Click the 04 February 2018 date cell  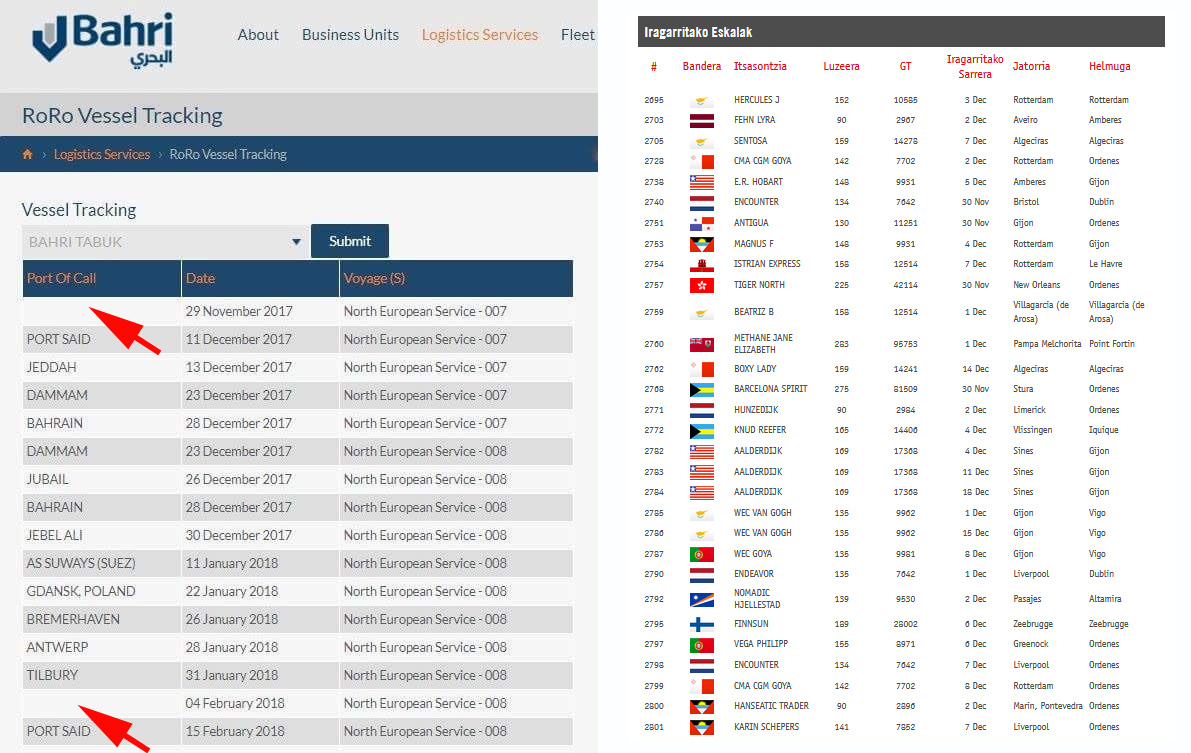(x=261, y=704)
